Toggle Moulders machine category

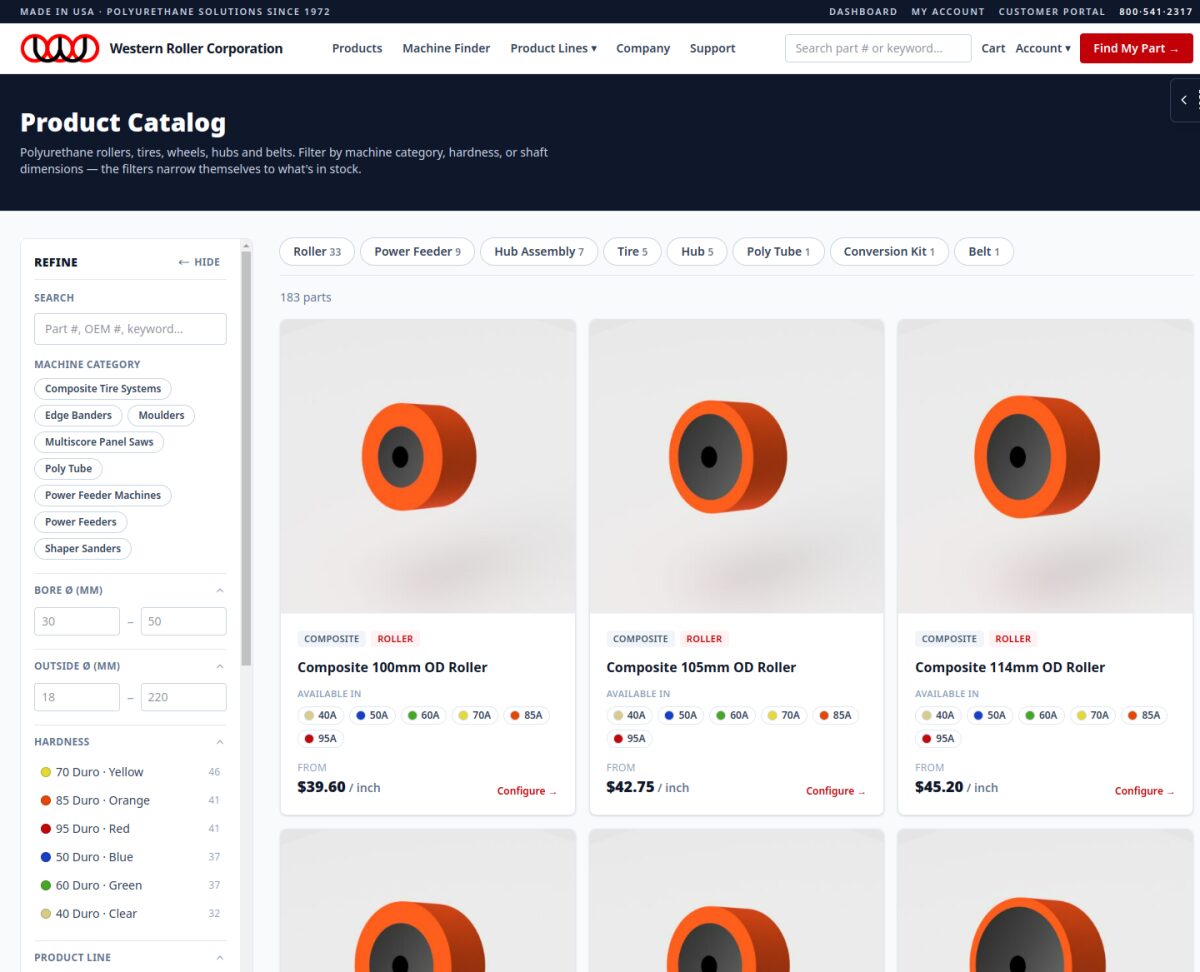pyautogui.click(x=161, y=415)
